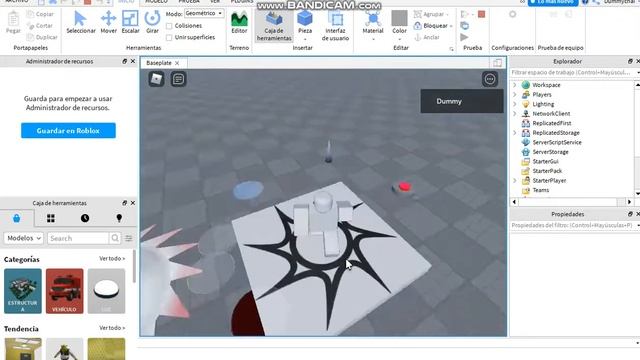Image resolution: width=640 pixels, height=360 pixels.
Task: Click Copiar in Portapapeles
Action: 40,14
